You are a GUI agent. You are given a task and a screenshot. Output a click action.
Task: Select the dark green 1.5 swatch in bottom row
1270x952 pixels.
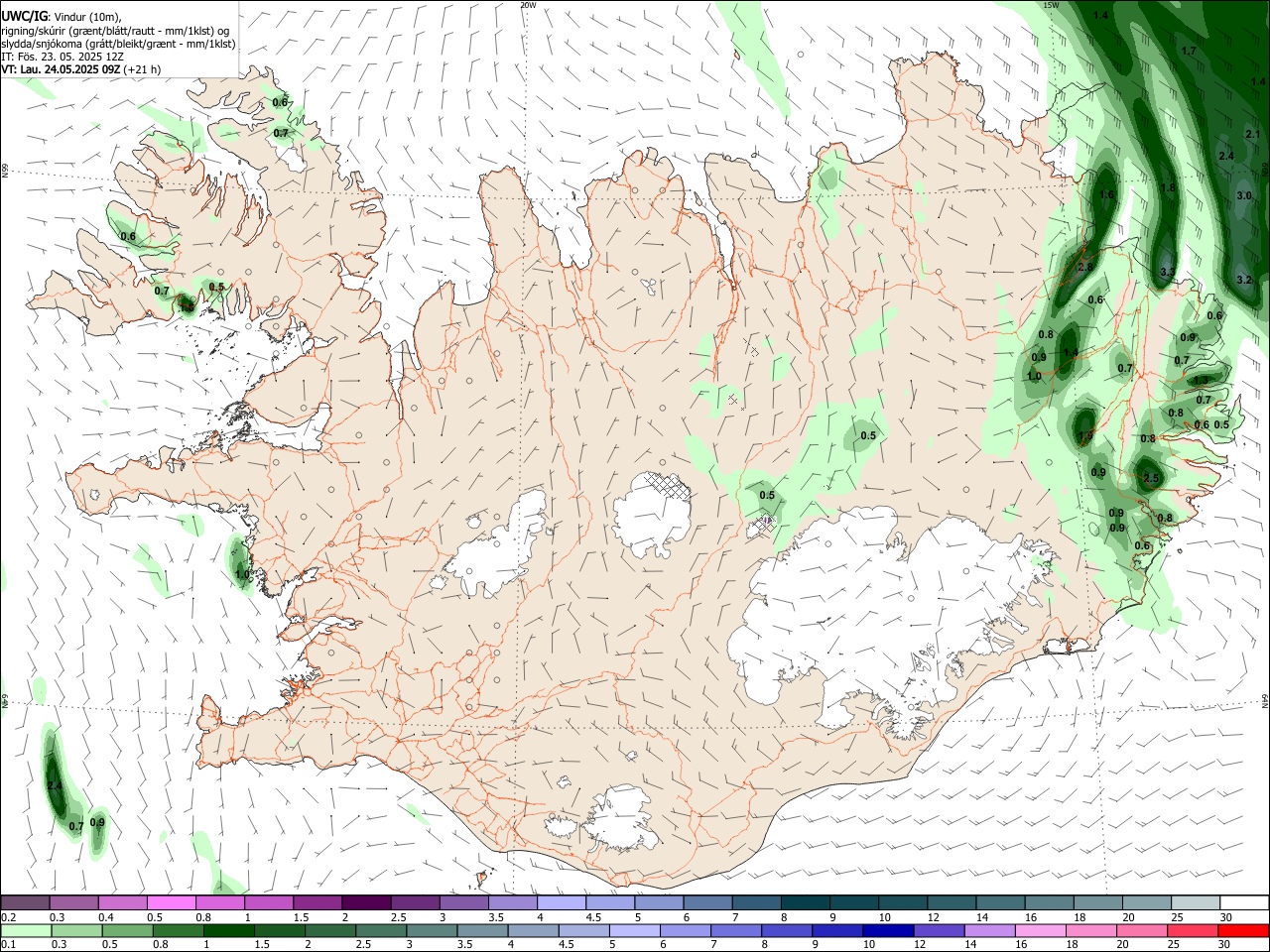point(279,931)
